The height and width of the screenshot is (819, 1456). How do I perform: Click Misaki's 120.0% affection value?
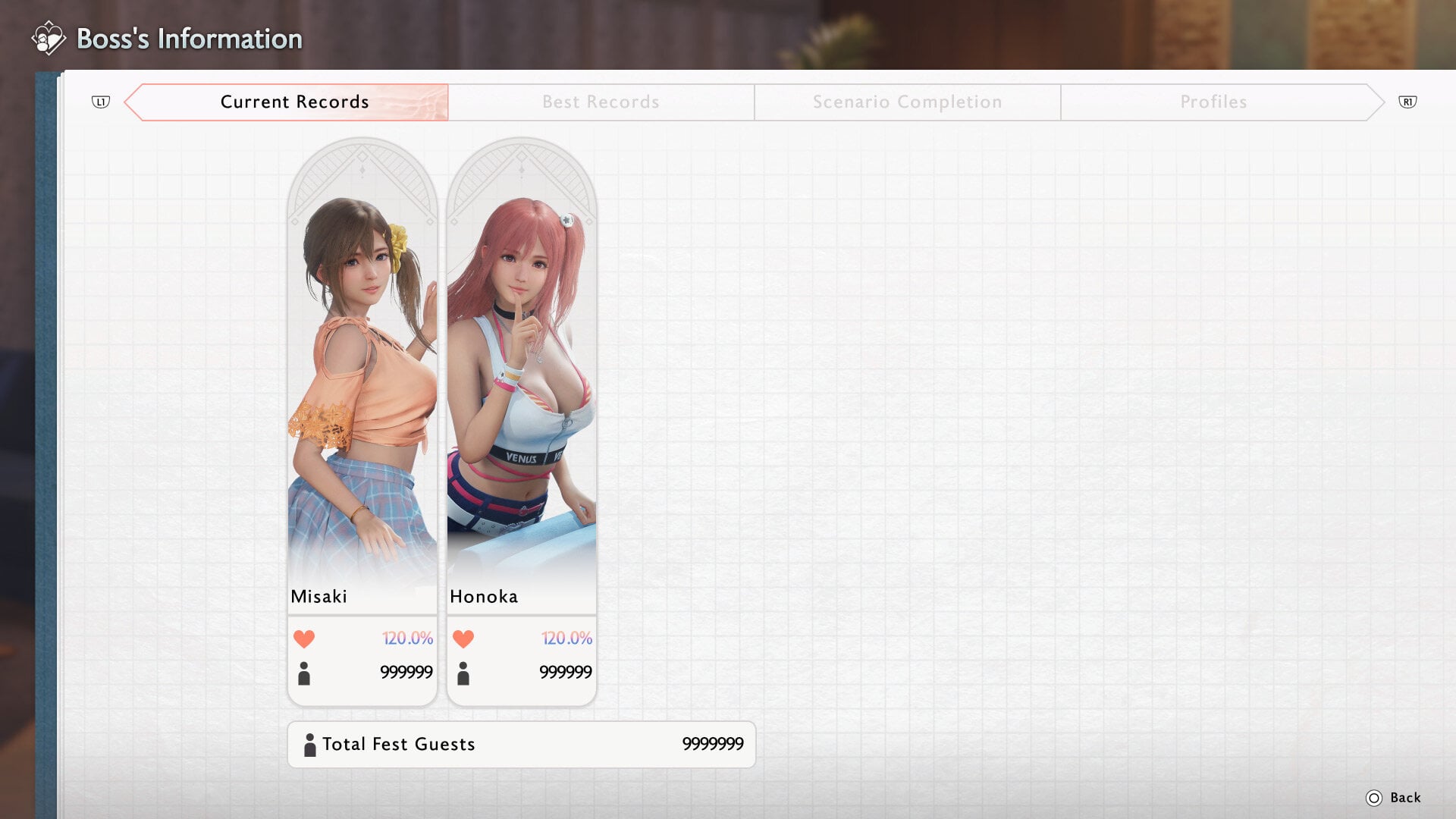click(x=407, y=639)
